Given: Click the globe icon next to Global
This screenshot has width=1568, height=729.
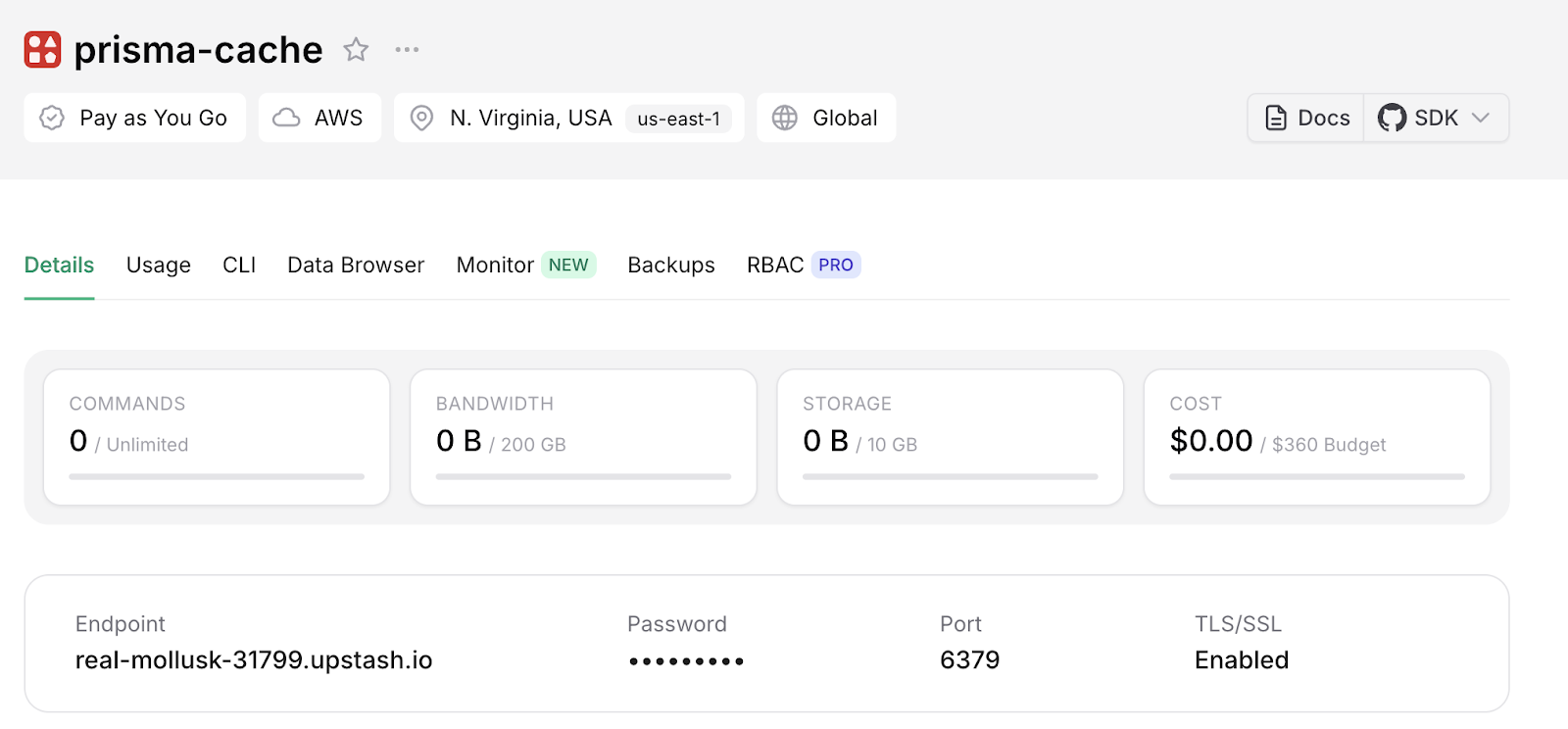Looking at the screenshot, I should click(x=785, y=118).
